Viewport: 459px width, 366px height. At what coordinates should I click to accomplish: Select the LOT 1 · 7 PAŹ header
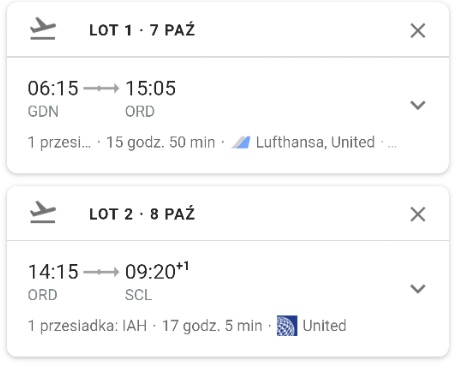142,30
